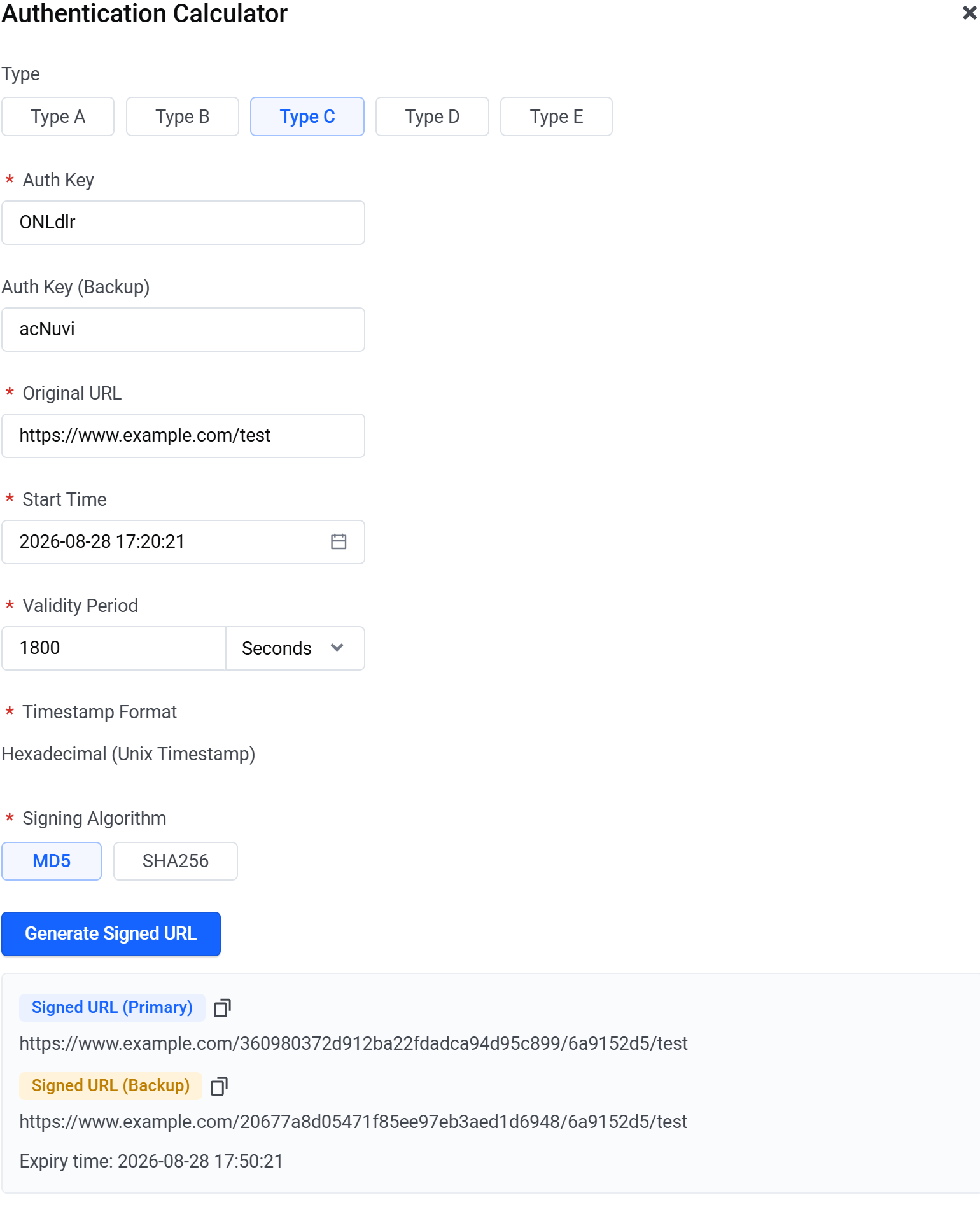
Task: Click the chevron next to Seconds
Action: point(337,648)
